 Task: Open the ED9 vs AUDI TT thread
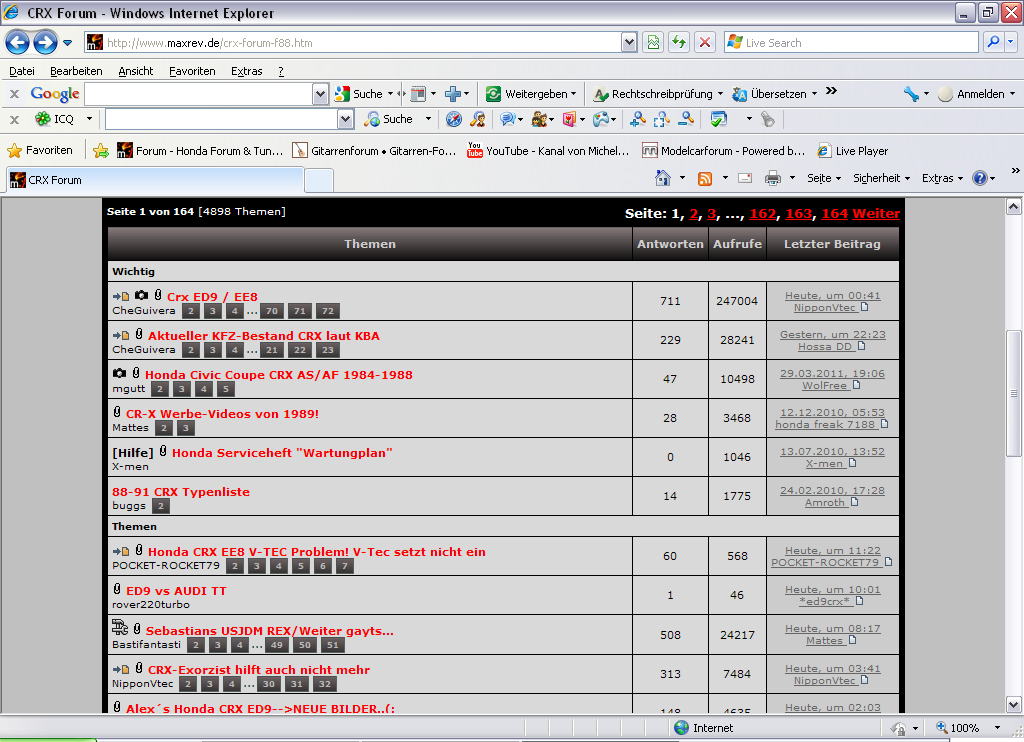tap(176, 591)
